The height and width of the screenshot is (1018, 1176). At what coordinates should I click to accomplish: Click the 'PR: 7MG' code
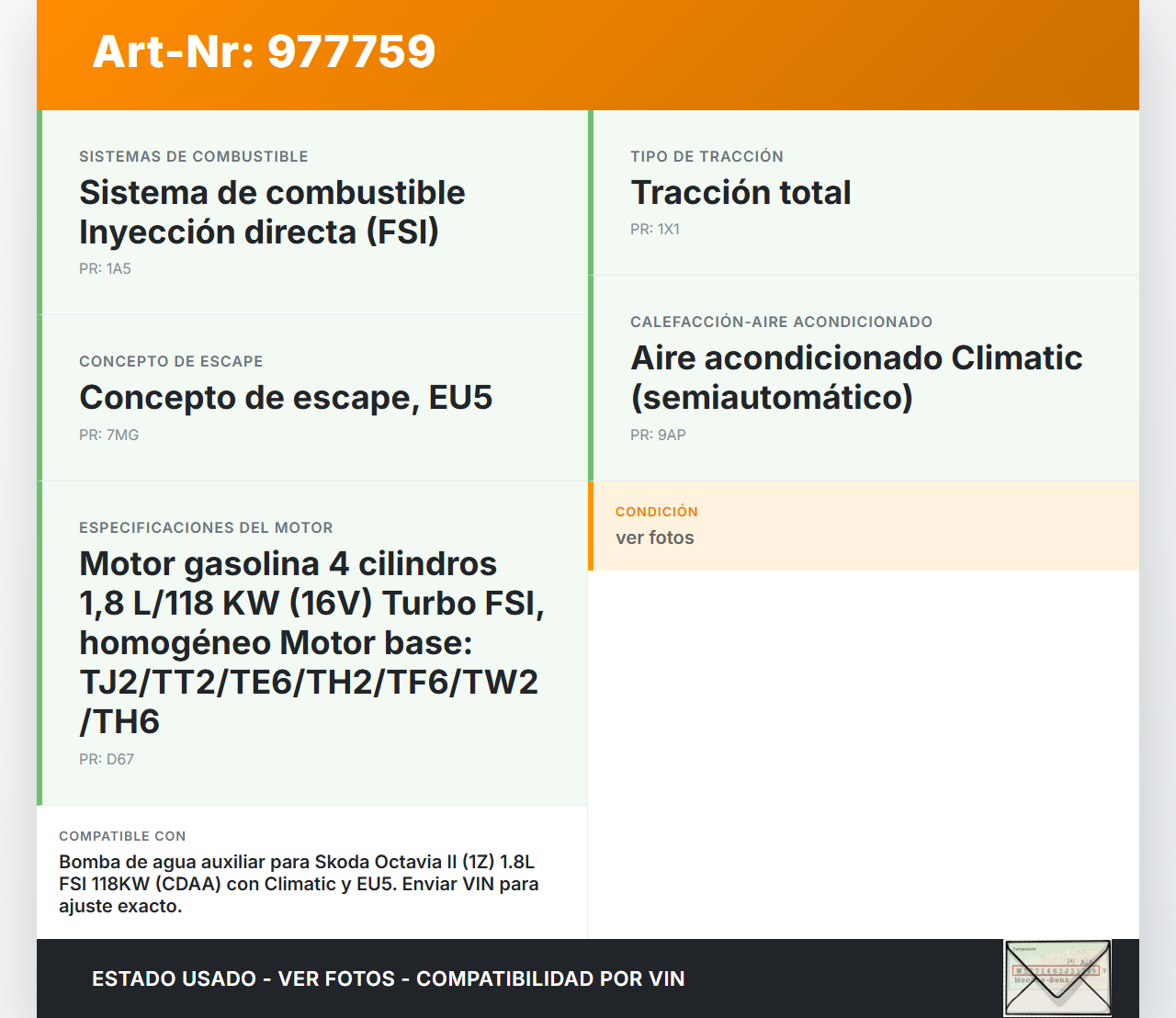[x=108, y=435]
